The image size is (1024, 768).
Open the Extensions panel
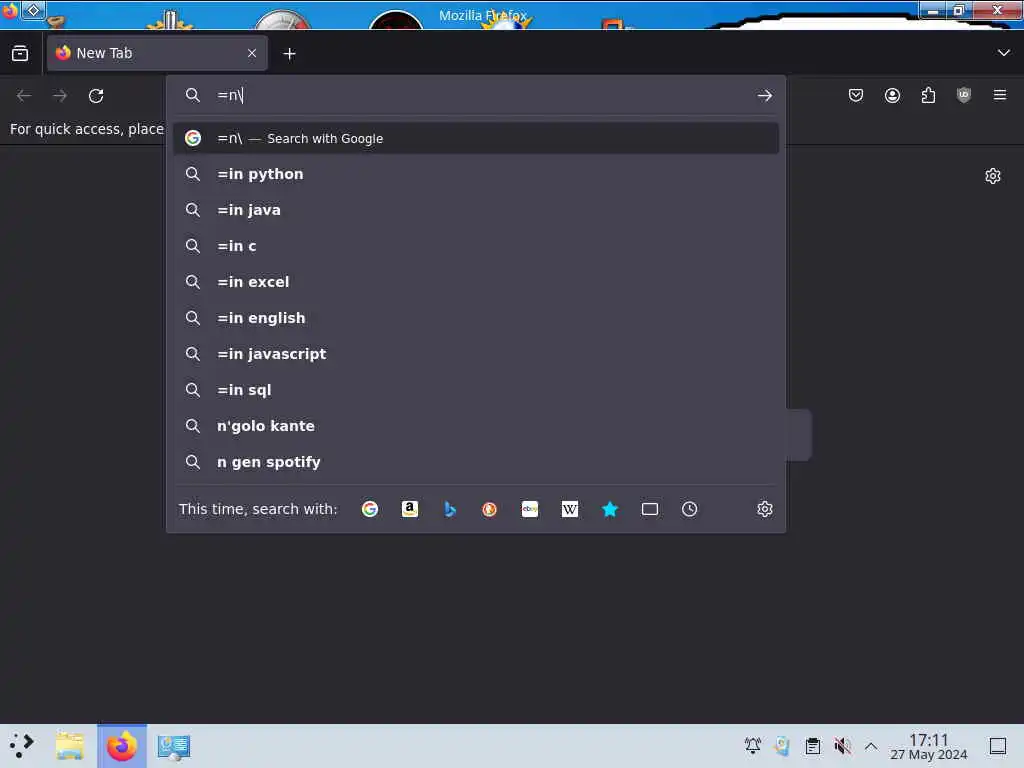pyautogui.click(x=928, y=95)
